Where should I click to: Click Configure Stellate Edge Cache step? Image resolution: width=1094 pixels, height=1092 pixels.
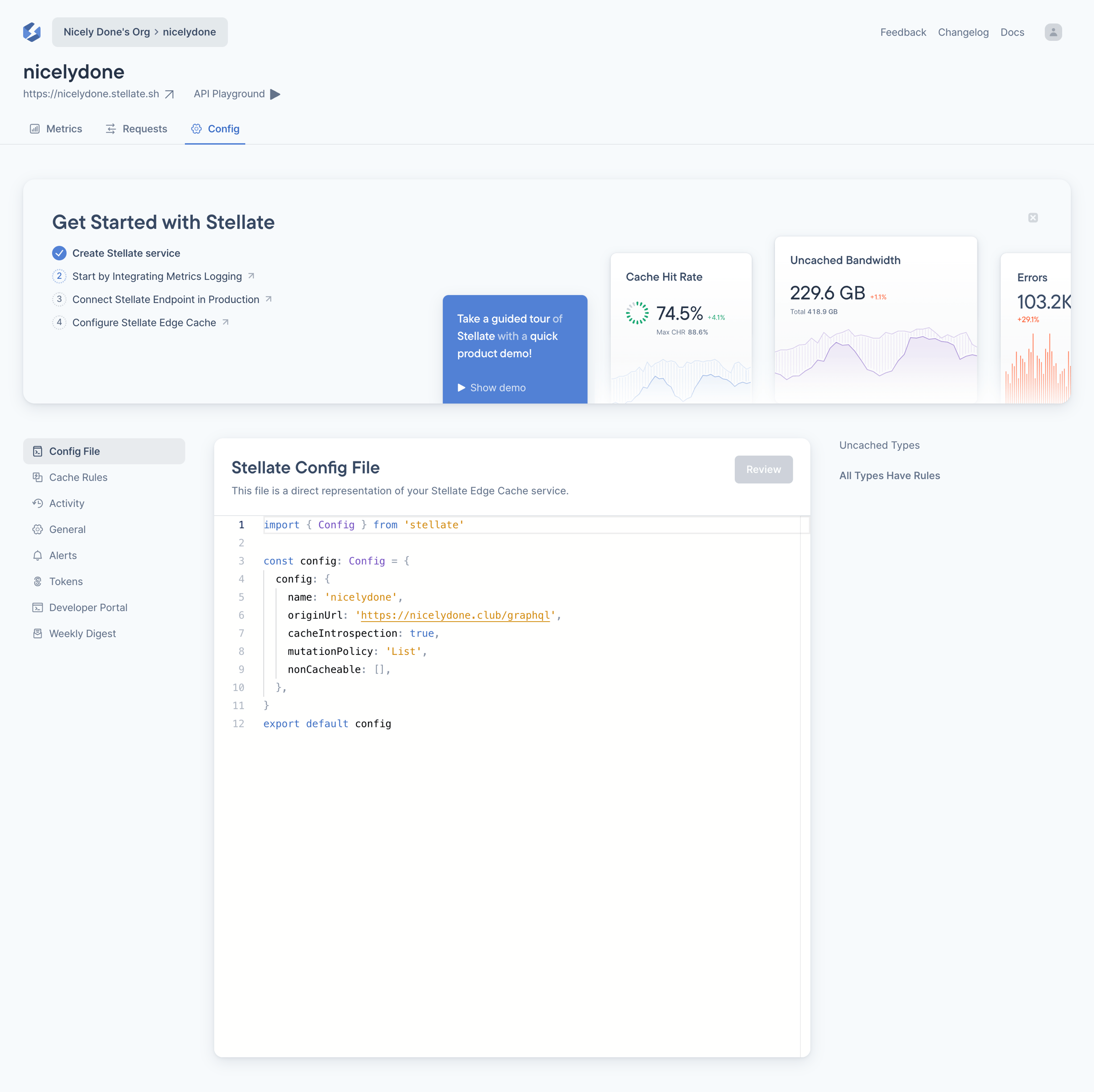[x=144, y=323]
